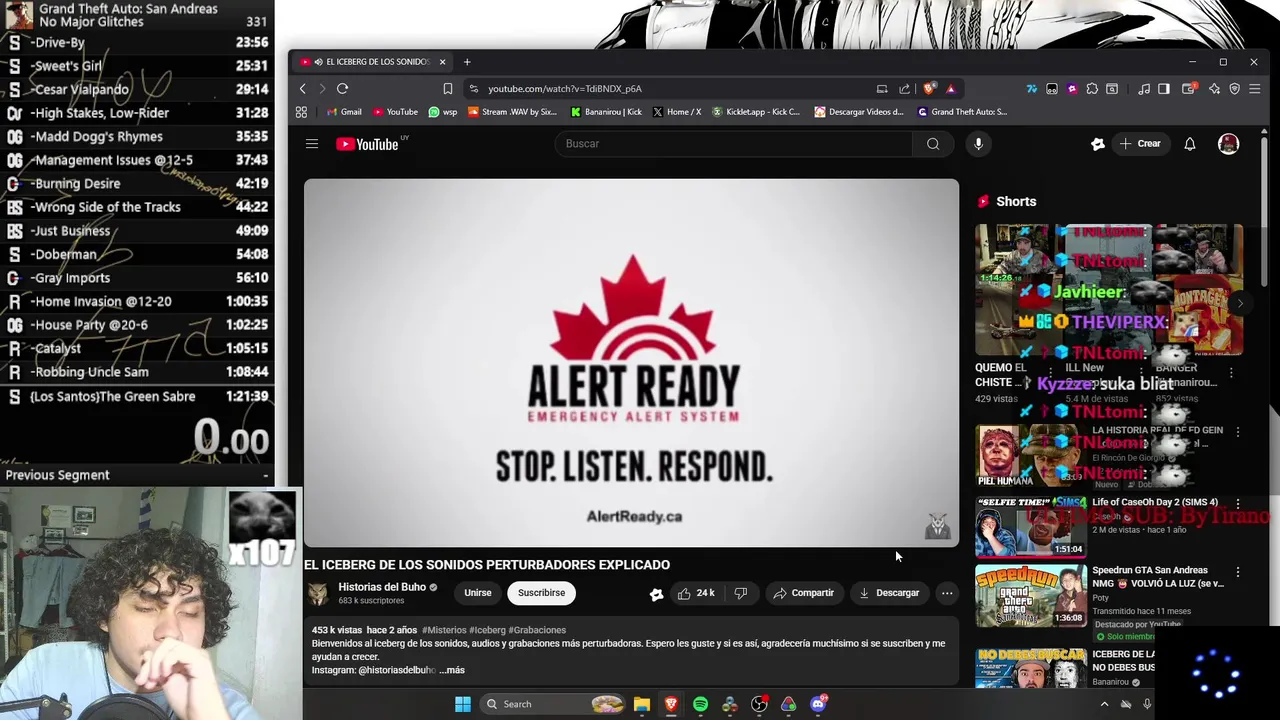Subscribe with the Suscribirse button
The height and width of the screenshot is (720, 1280).
541,593
